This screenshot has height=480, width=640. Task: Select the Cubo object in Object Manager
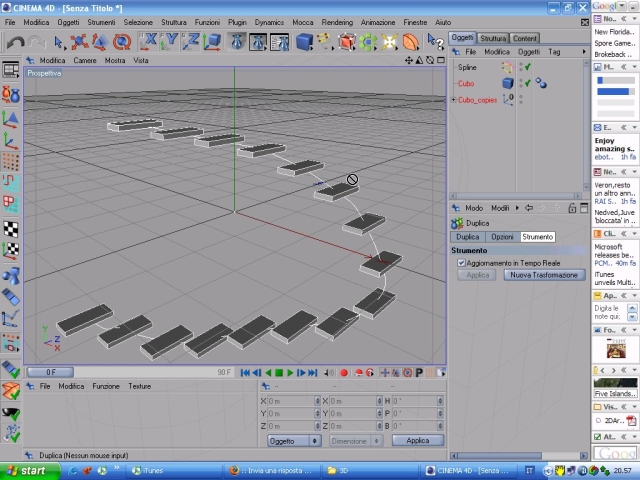(466, 83)
